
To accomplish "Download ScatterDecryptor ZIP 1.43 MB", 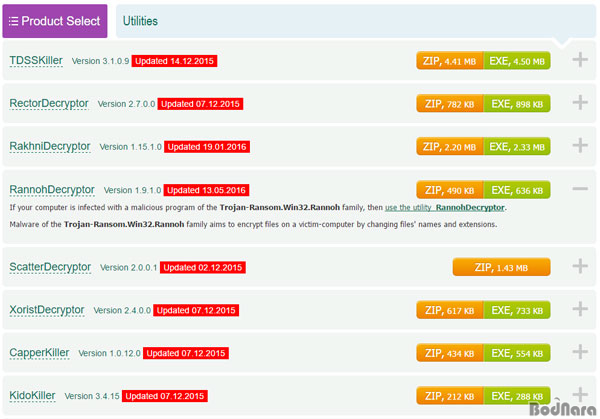I will (501, 267).
